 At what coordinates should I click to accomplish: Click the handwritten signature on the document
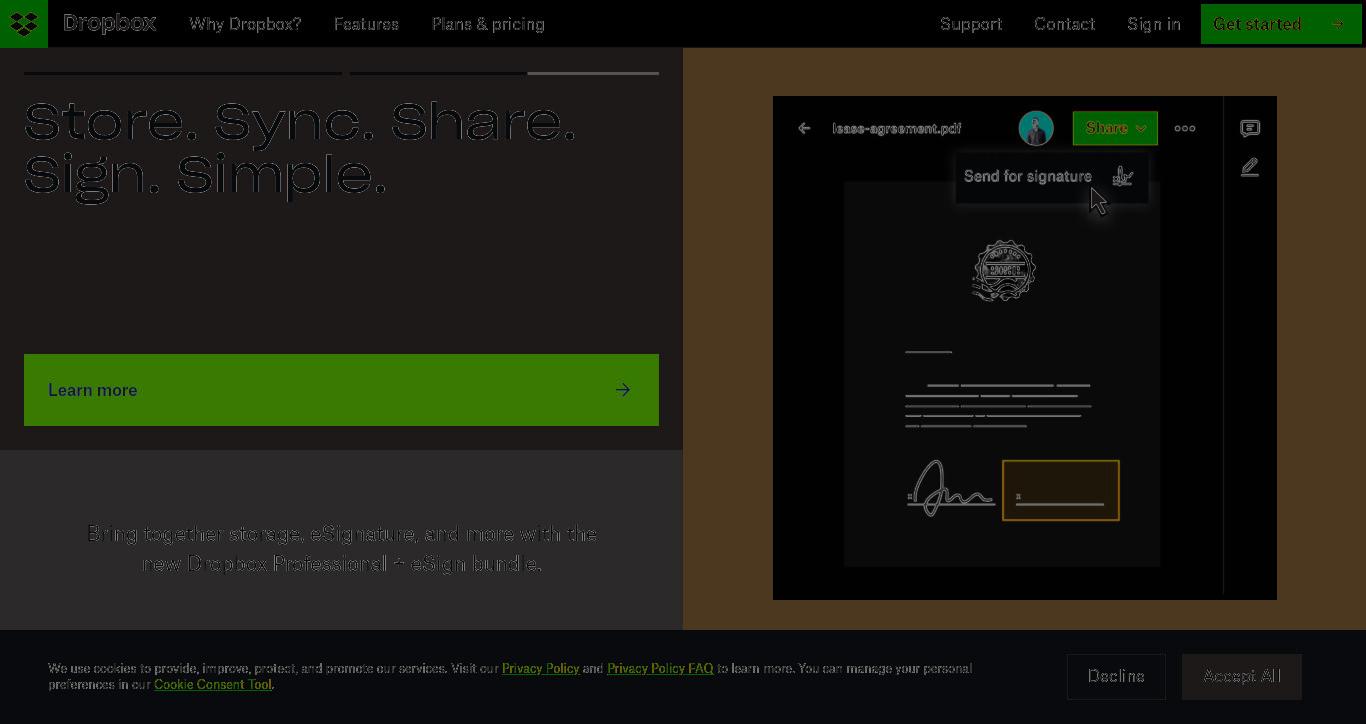click(951, 488)
